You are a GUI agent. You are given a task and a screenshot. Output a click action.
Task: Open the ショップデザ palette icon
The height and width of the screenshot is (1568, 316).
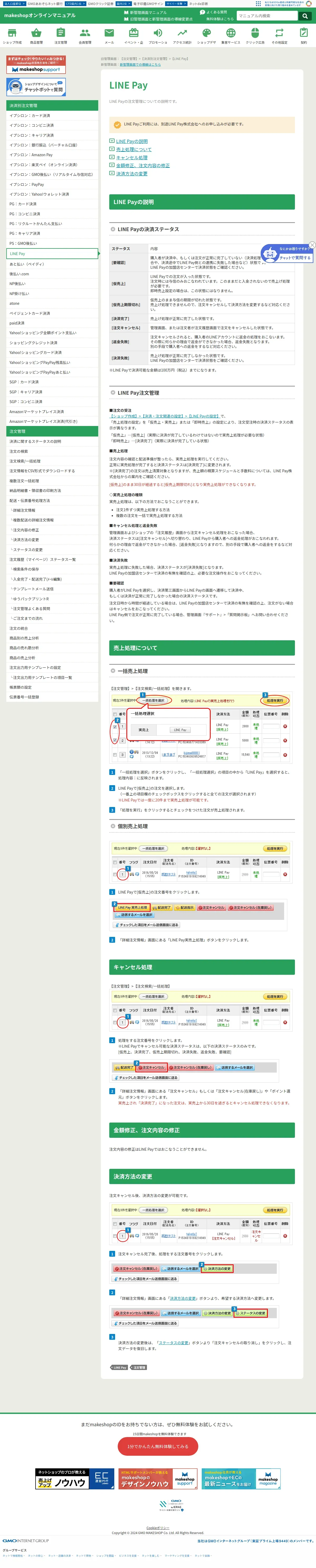[206, 36]
